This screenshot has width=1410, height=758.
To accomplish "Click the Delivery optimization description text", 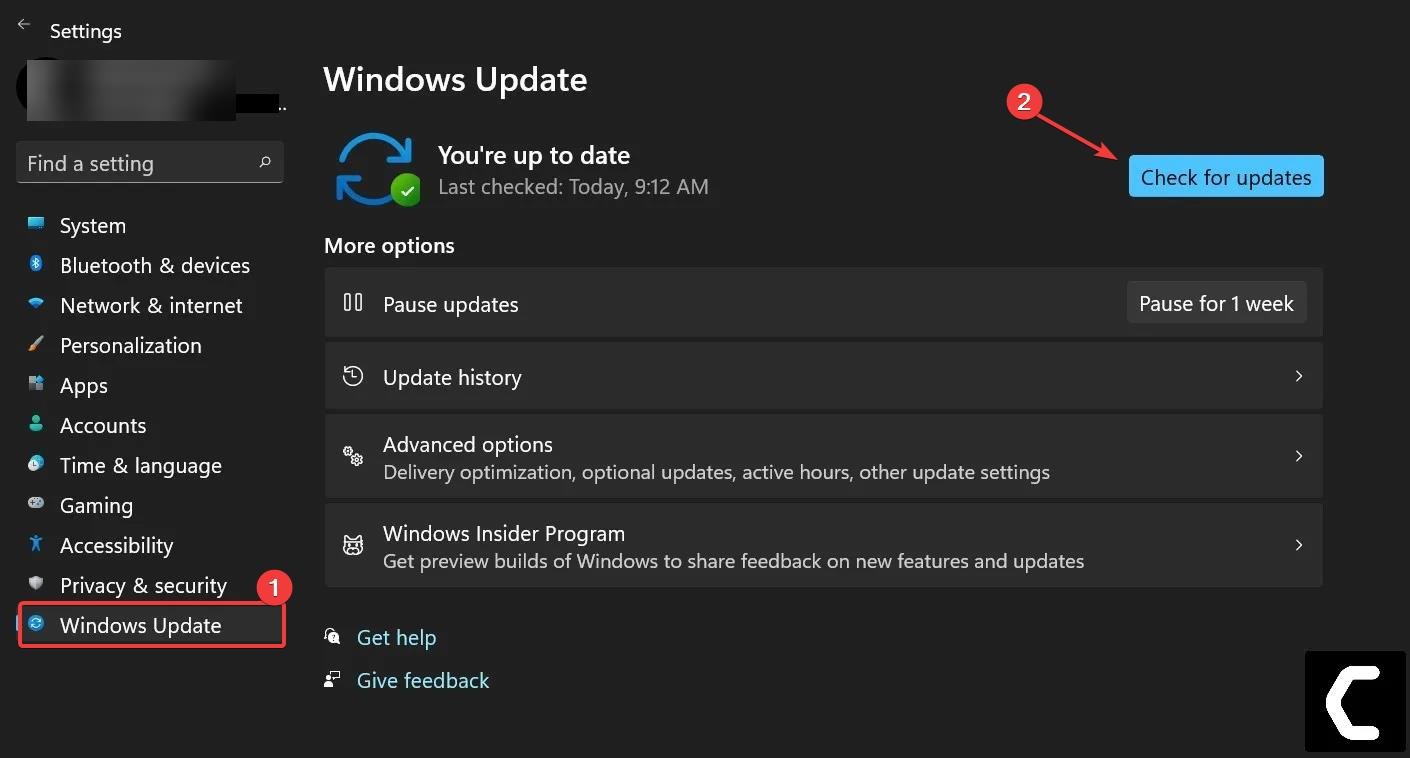I will click(716, 471).
